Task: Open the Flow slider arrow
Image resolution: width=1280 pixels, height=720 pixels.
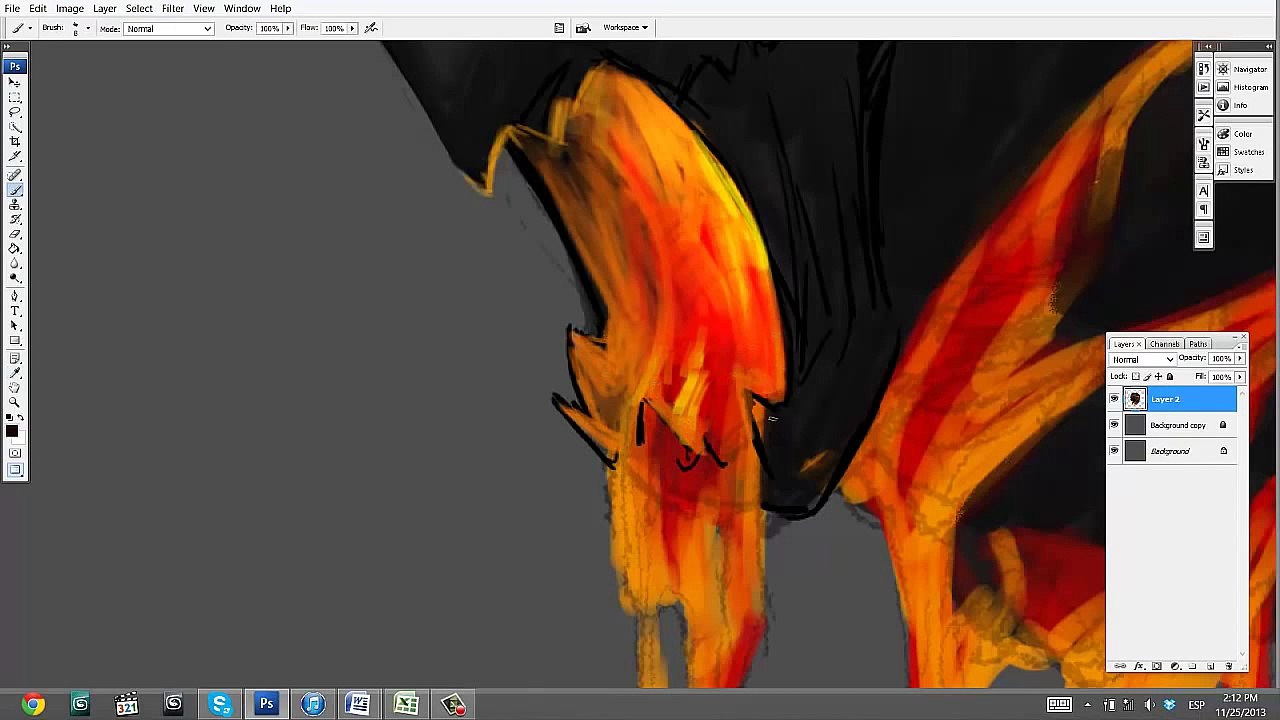Action: tap(352, 28)
